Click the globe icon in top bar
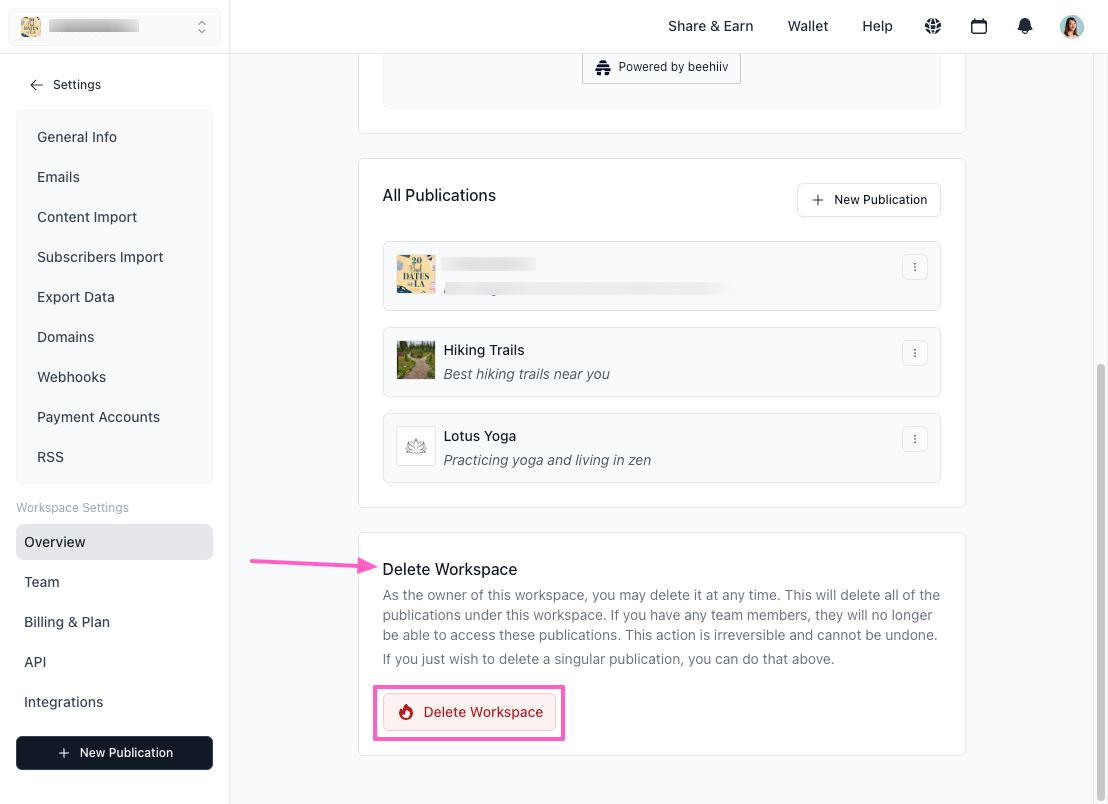This screenshot has width=1108, height=804. [933, 27]
